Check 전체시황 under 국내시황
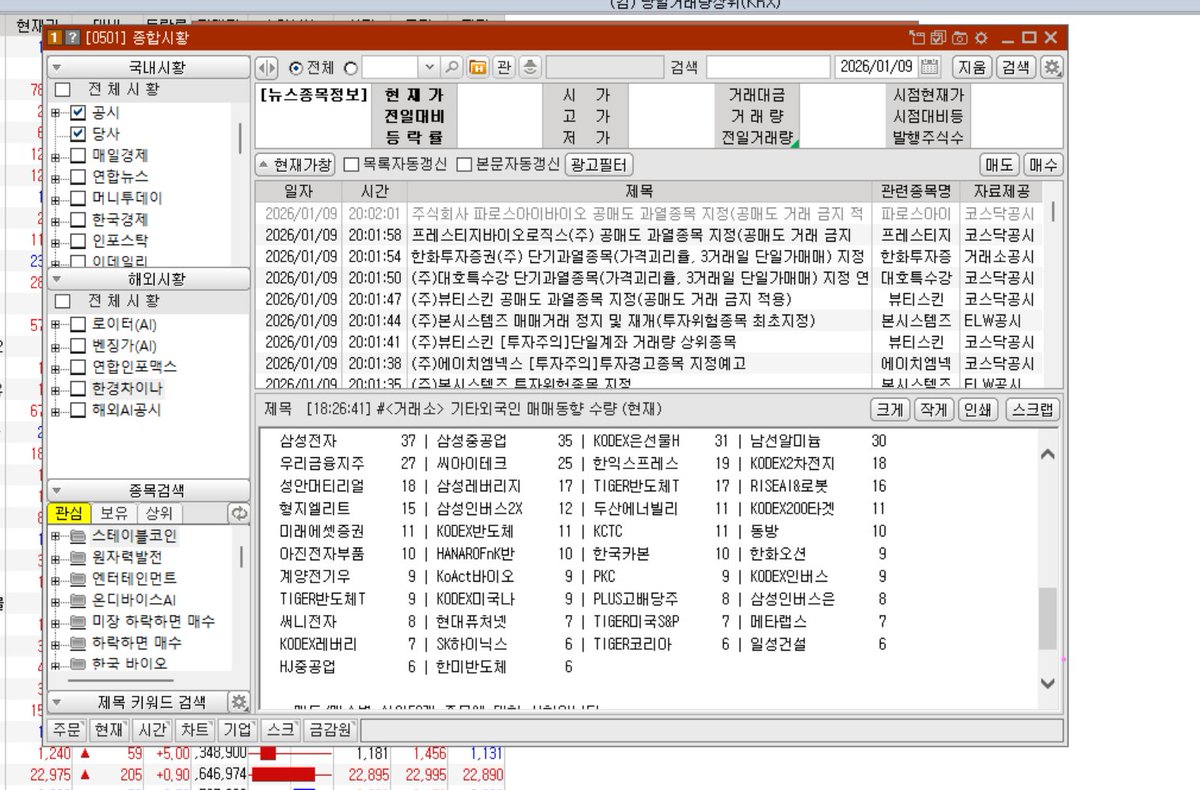The height and width of the screenshot is (790, 1200). click(x=62, y=90)
